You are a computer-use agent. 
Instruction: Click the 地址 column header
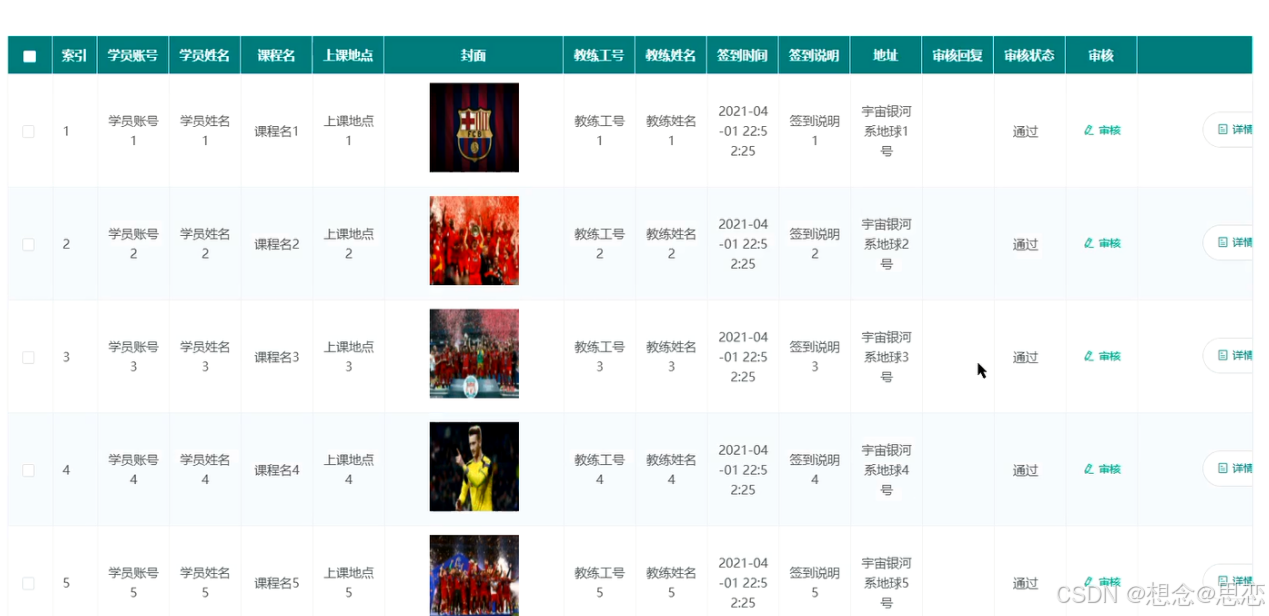tap(886, 56)
